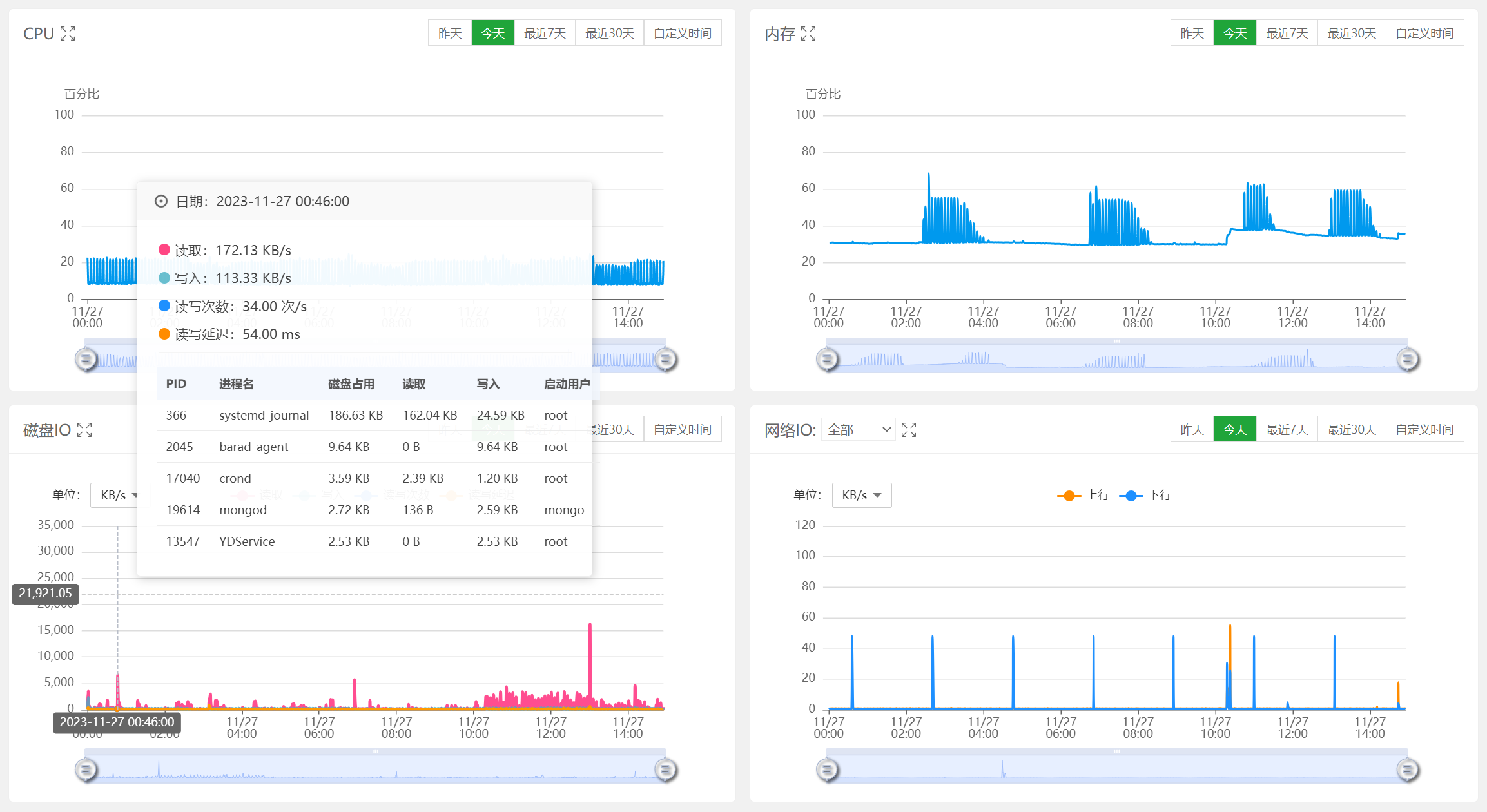Viewport: 1487px width, 812px height.
Task: Select 今天 in the 网络IO panel
Action: point(1234,429)
